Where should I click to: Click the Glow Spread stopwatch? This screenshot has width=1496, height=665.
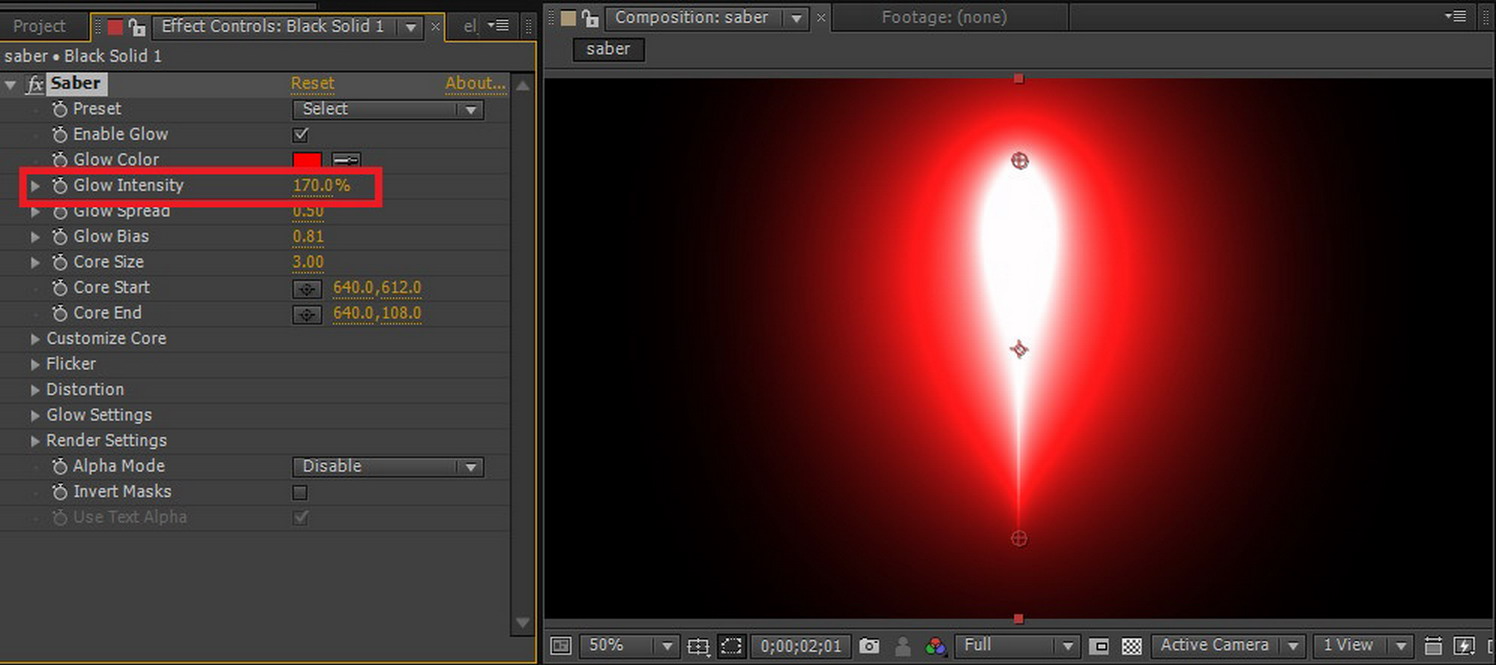pyautogui.click(x=60, y=211)
